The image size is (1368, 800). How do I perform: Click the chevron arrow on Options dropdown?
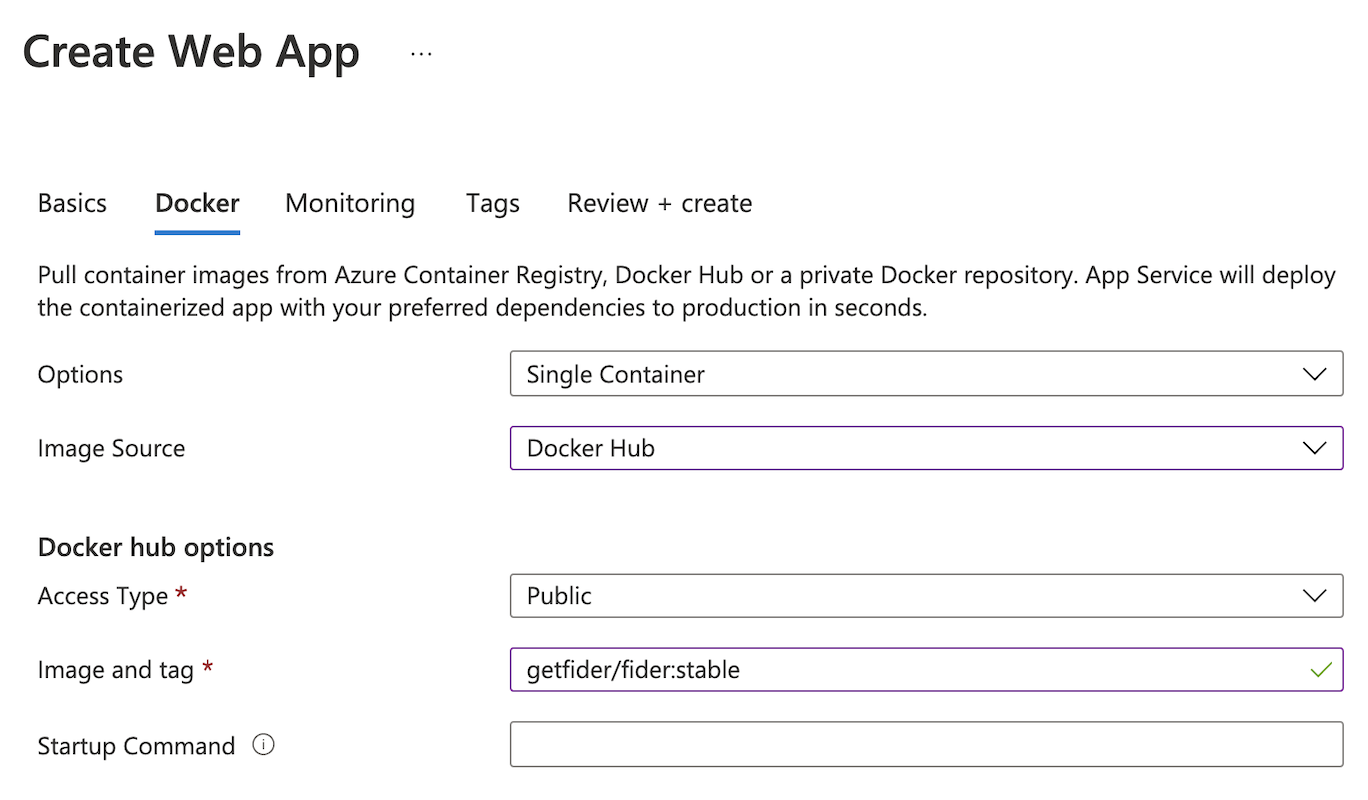coord(1314,374)
